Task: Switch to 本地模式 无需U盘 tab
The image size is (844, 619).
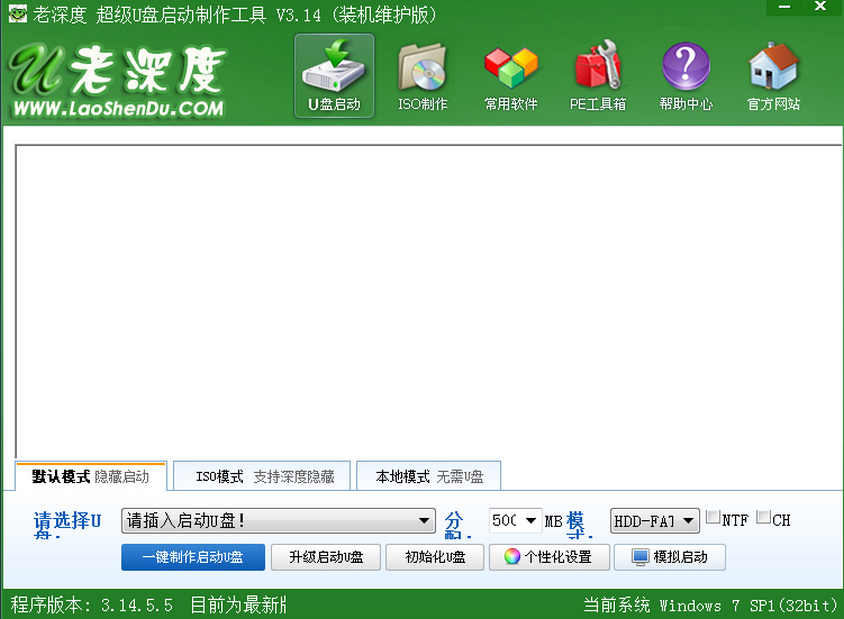Action: (x=429, y=476)
